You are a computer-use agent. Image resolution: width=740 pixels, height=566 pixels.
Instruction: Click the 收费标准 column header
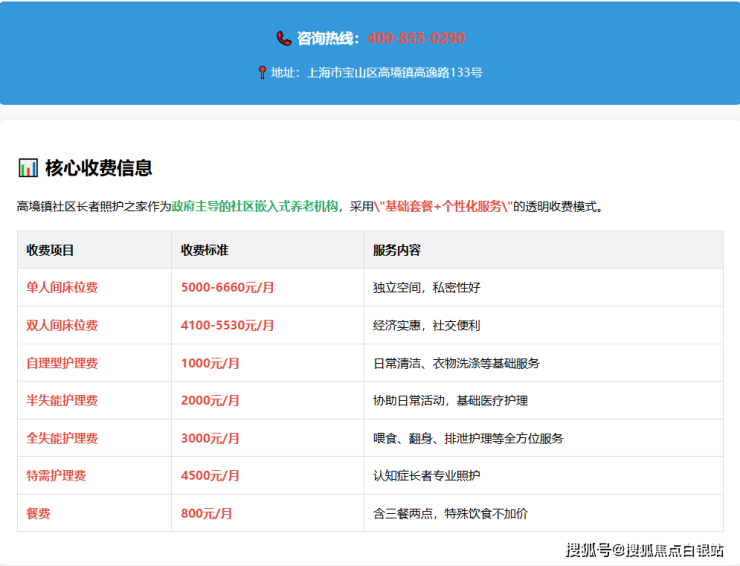pos(204,250)
